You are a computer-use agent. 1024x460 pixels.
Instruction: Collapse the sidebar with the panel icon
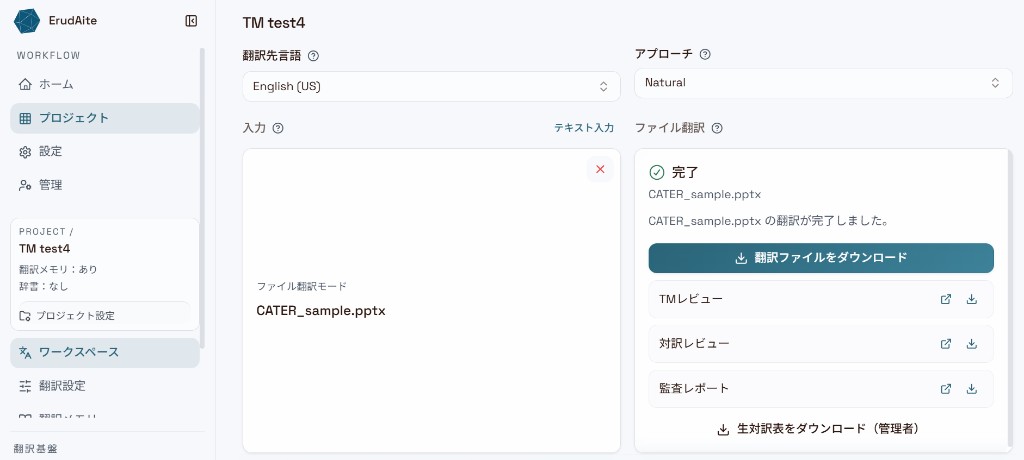[191, 21]
